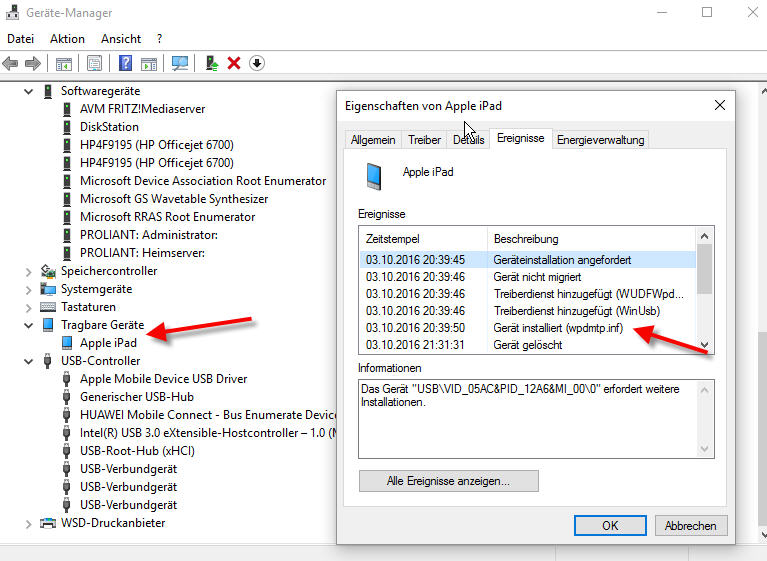Expand the WSD-Druckanbieter node
This screenshot has width=767, height=561.
coord(28,523)
